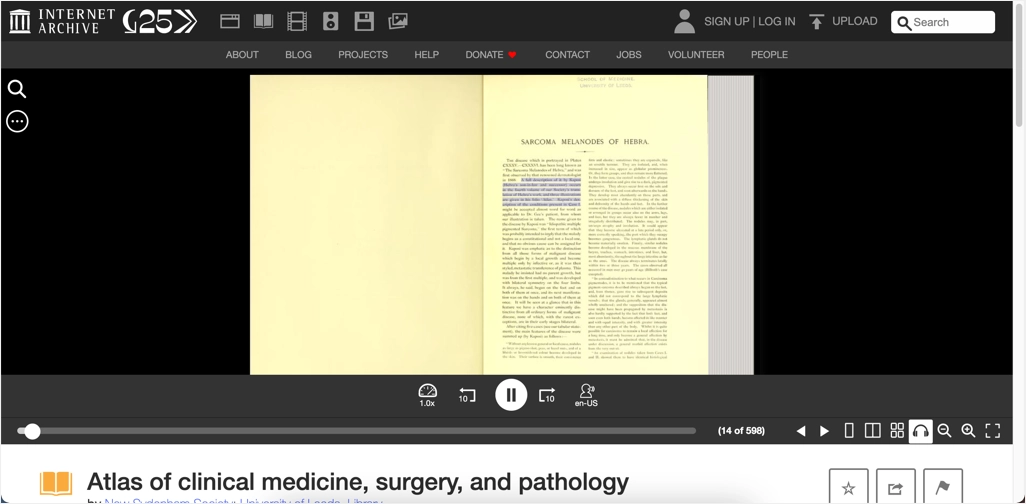Click the (14 of 598) page counter
The height and width of the screenshot is (504, 1026).
[741, 431]
